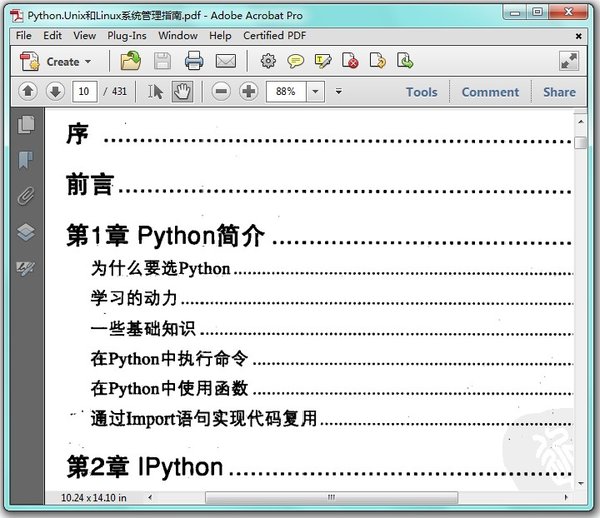This screenshot has width=600, height=518.
Task: Click the Email envelope icon
Action: click(x=226, y=61)
